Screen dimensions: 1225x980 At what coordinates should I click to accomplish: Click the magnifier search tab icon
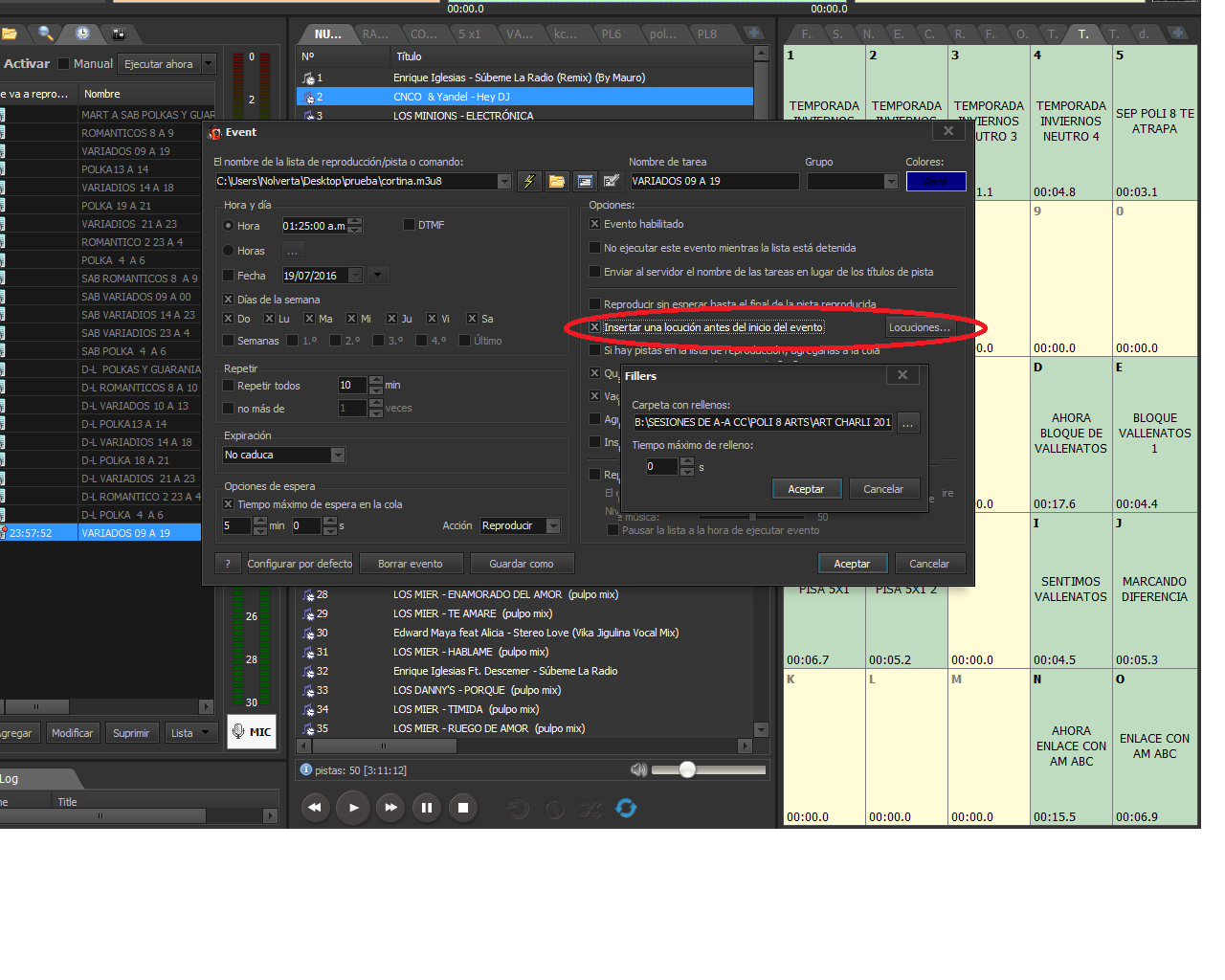pyautogui.click(x=45, y=33)
